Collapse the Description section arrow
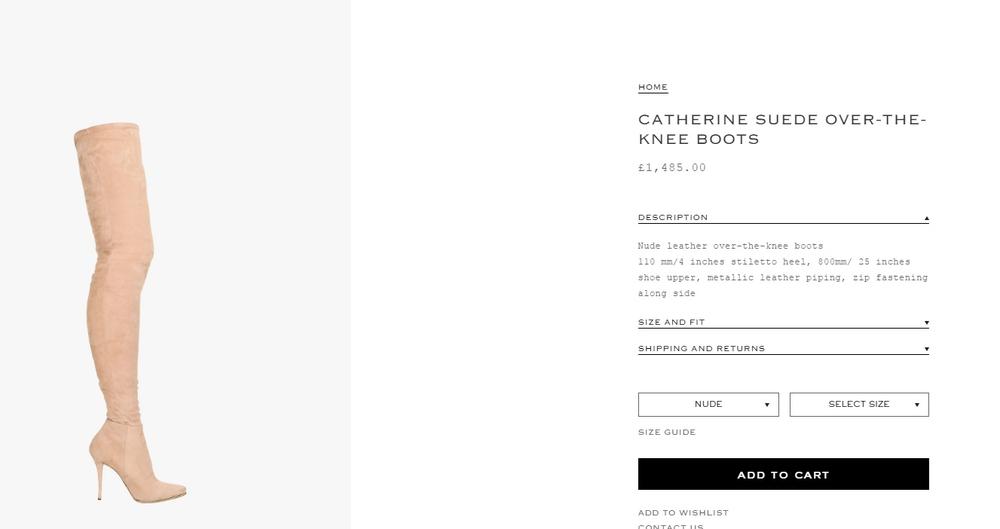The width and height of the screenshot is (1000, 529). coord(926,218)
